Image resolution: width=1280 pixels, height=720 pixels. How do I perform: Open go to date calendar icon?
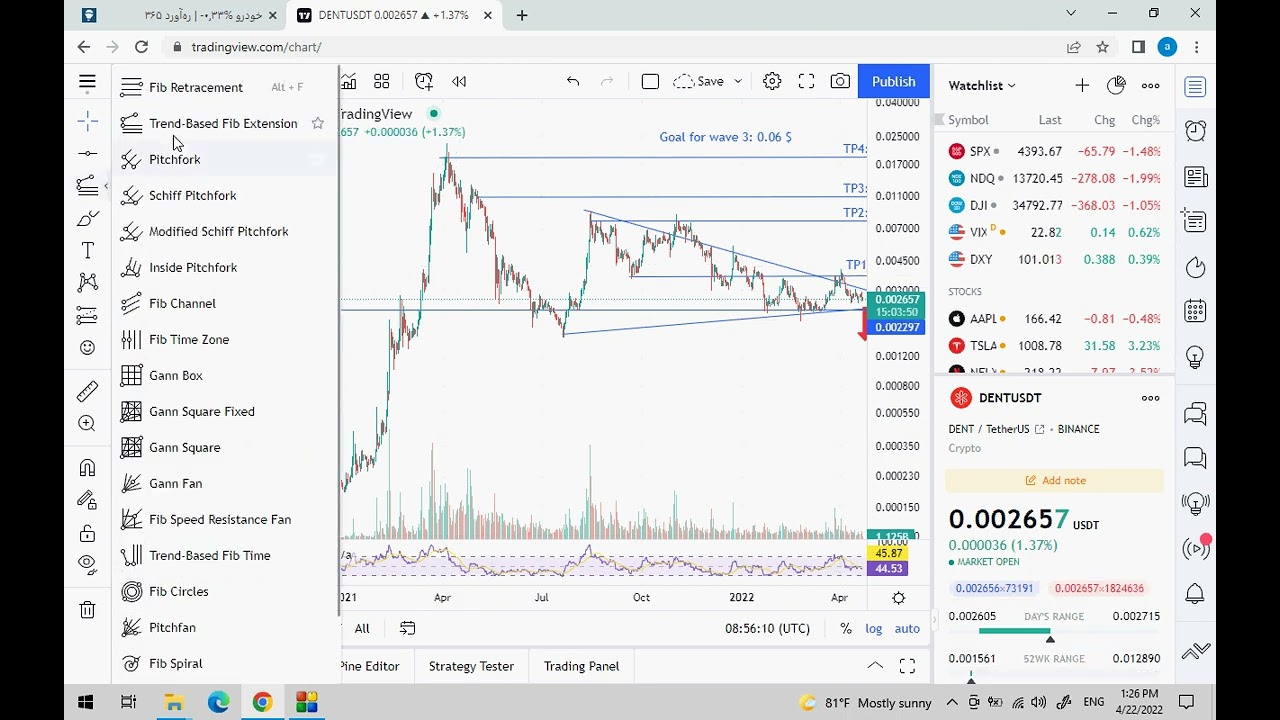click(407, 628)
